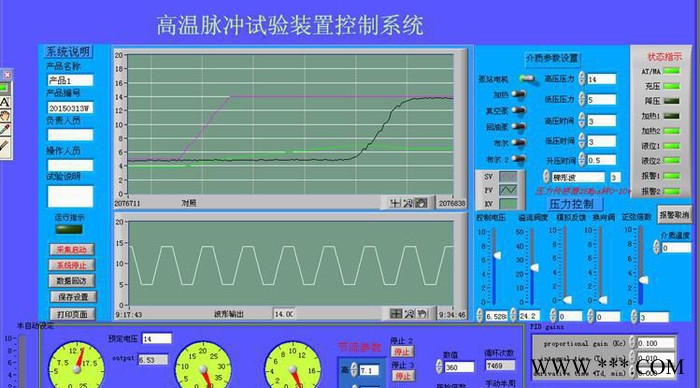Activate zoom tool on upper pressure graph

tap(408, 203)
